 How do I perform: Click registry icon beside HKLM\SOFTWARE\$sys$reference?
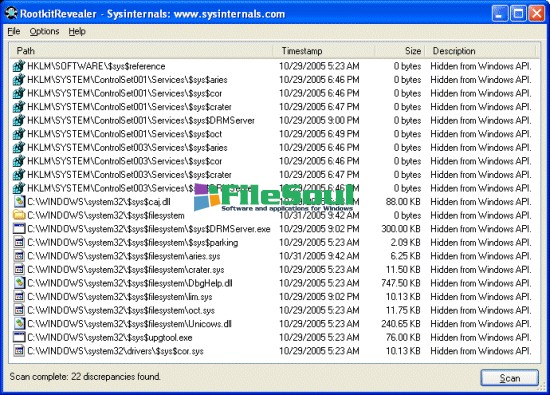coord(19,66)
